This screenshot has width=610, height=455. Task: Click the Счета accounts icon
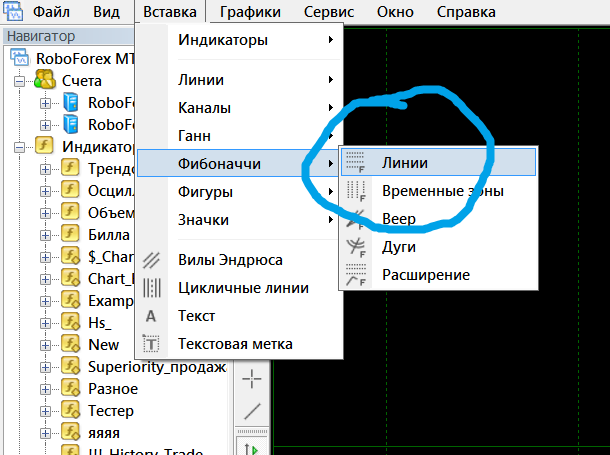pyautogui.click(x=44, y=80)
